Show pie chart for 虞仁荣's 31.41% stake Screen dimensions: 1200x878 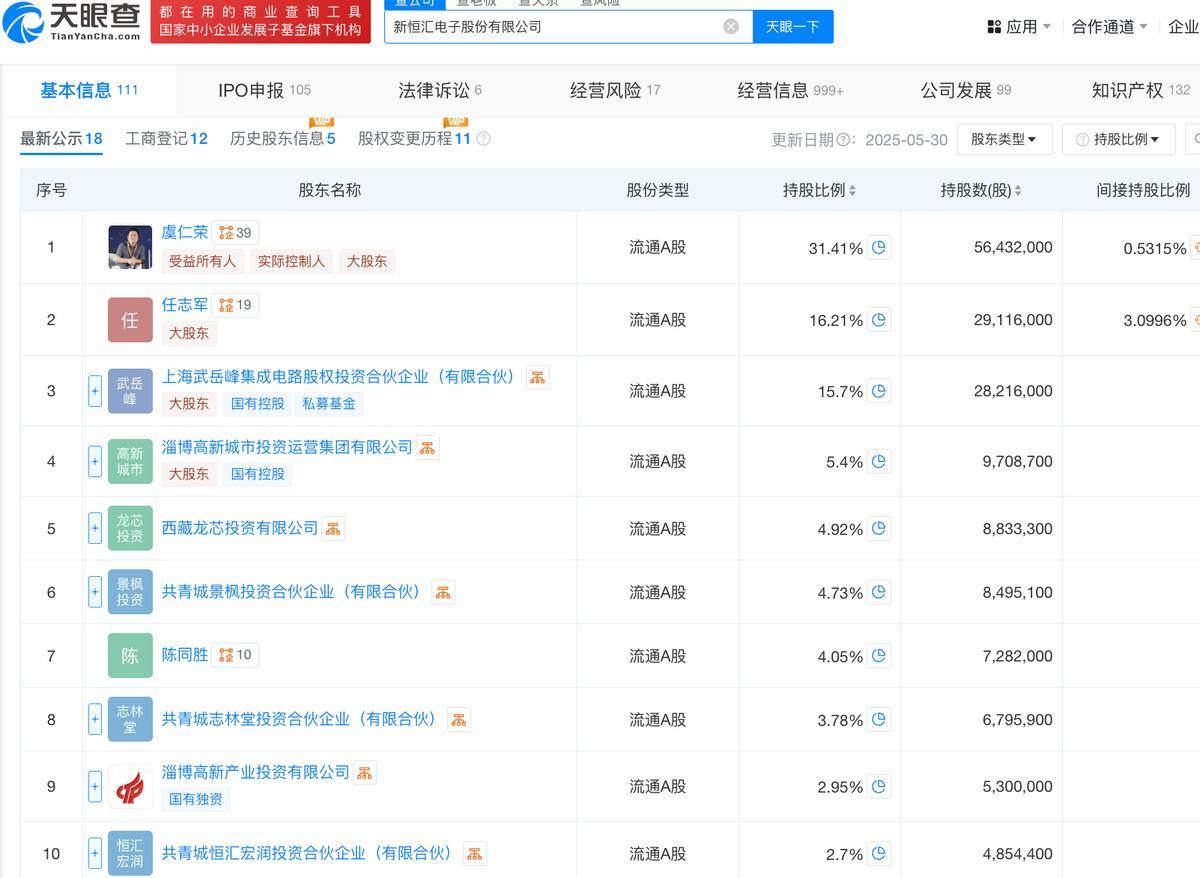coord(879,248)
